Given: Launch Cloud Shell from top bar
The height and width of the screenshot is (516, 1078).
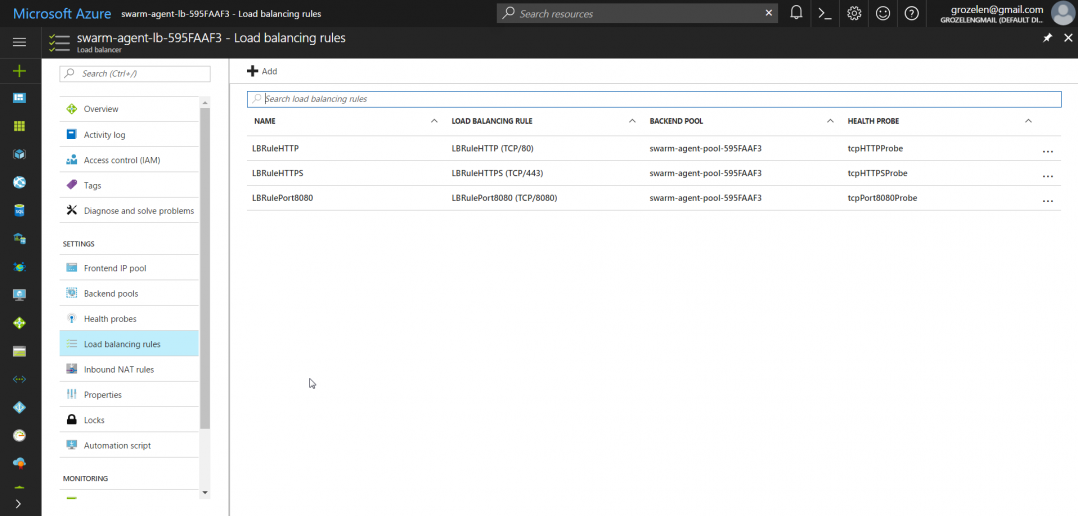Looking at the screenshot, I should (825, 13).
